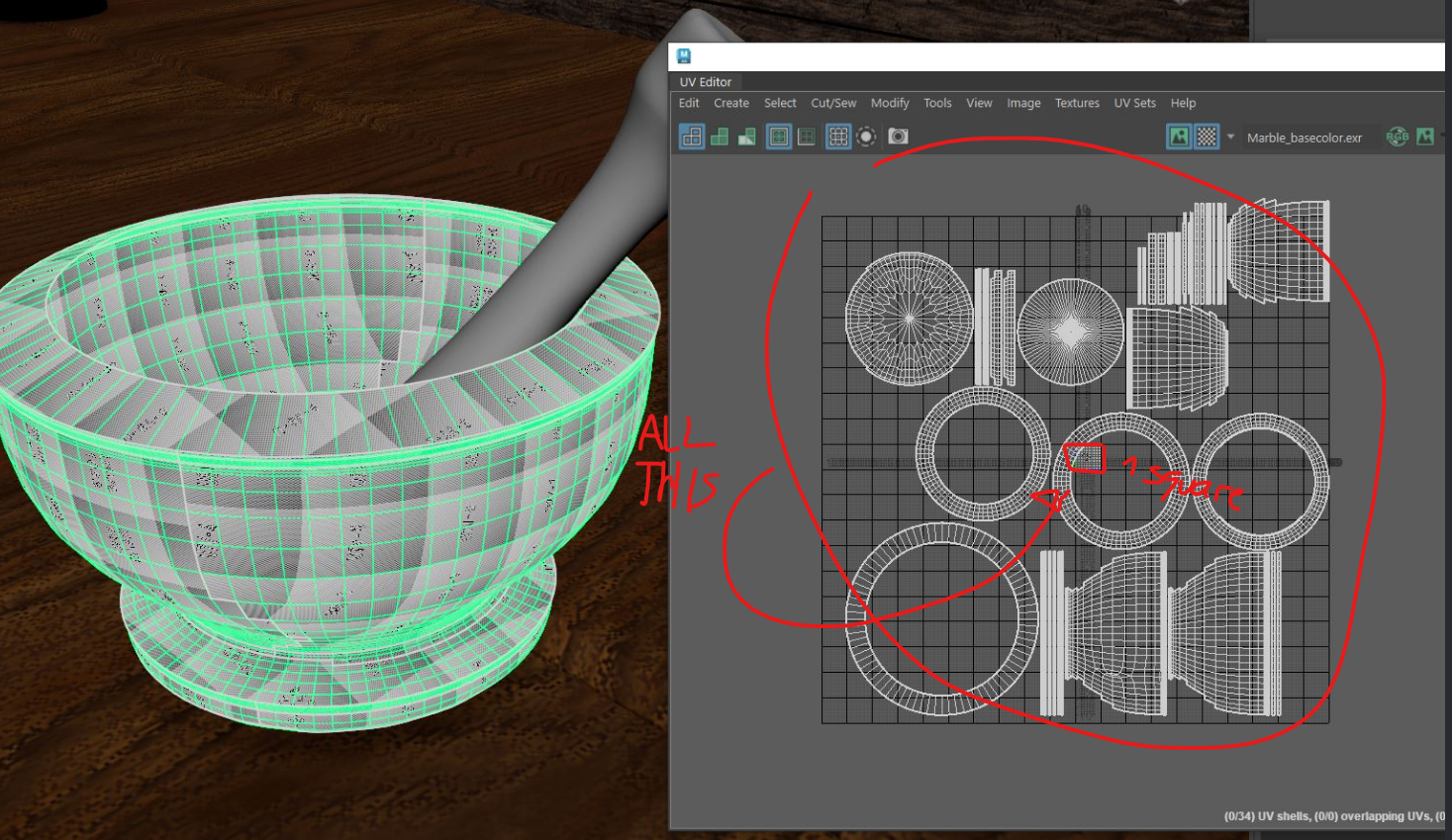Open the Help menu

click(1183, 103)
